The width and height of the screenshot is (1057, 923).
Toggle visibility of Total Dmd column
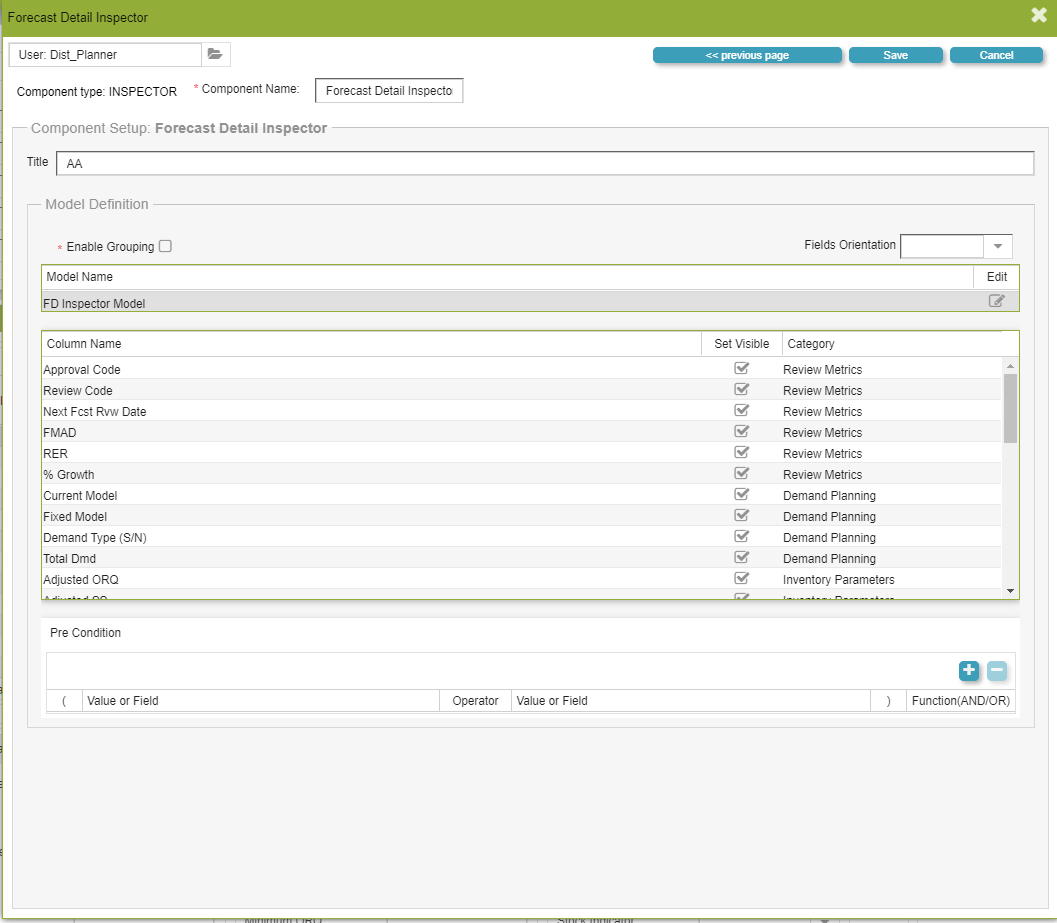[741, 558]
